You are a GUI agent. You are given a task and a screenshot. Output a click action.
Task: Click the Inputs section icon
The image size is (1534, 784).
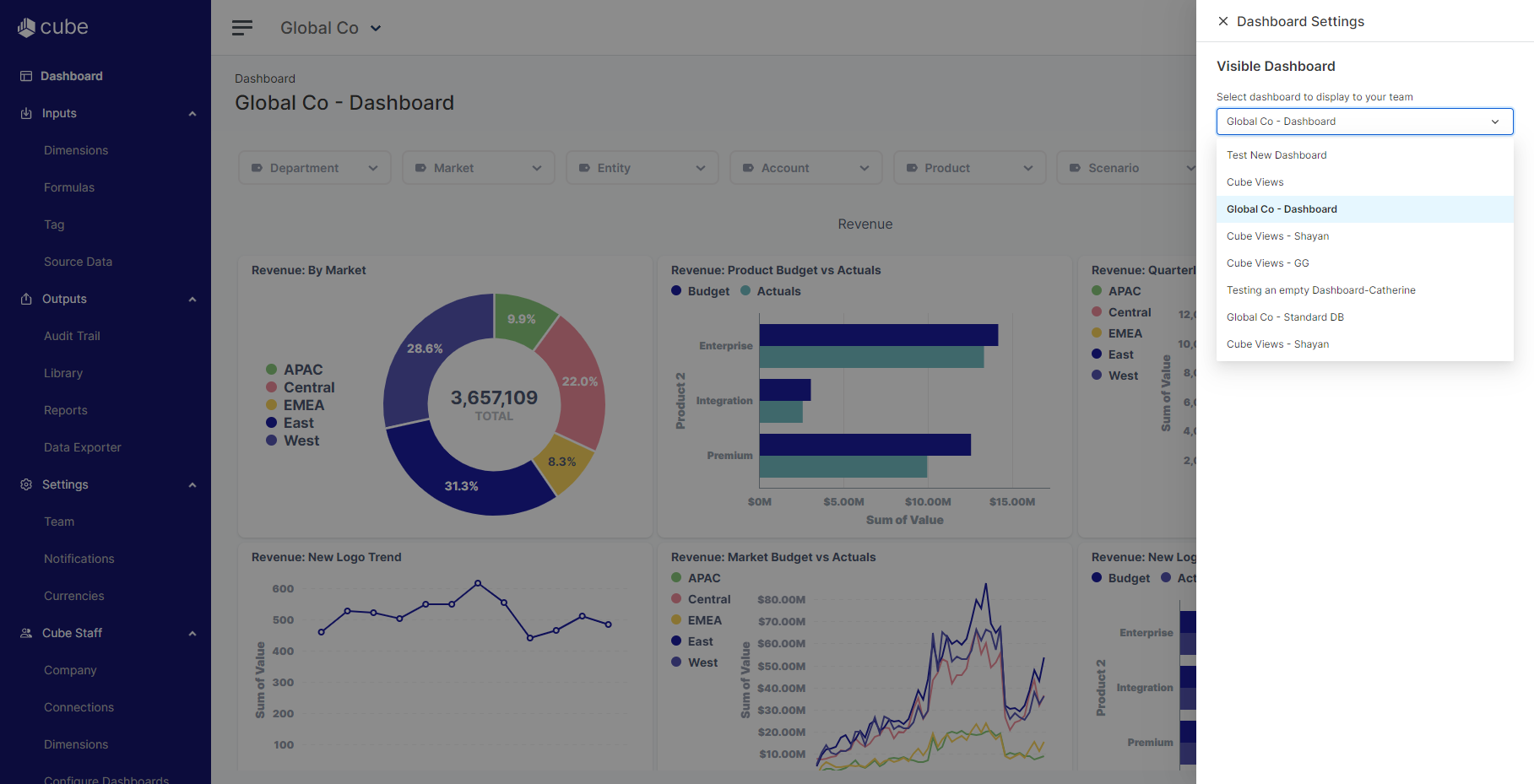pyautogui.click(x=26, y=113)
